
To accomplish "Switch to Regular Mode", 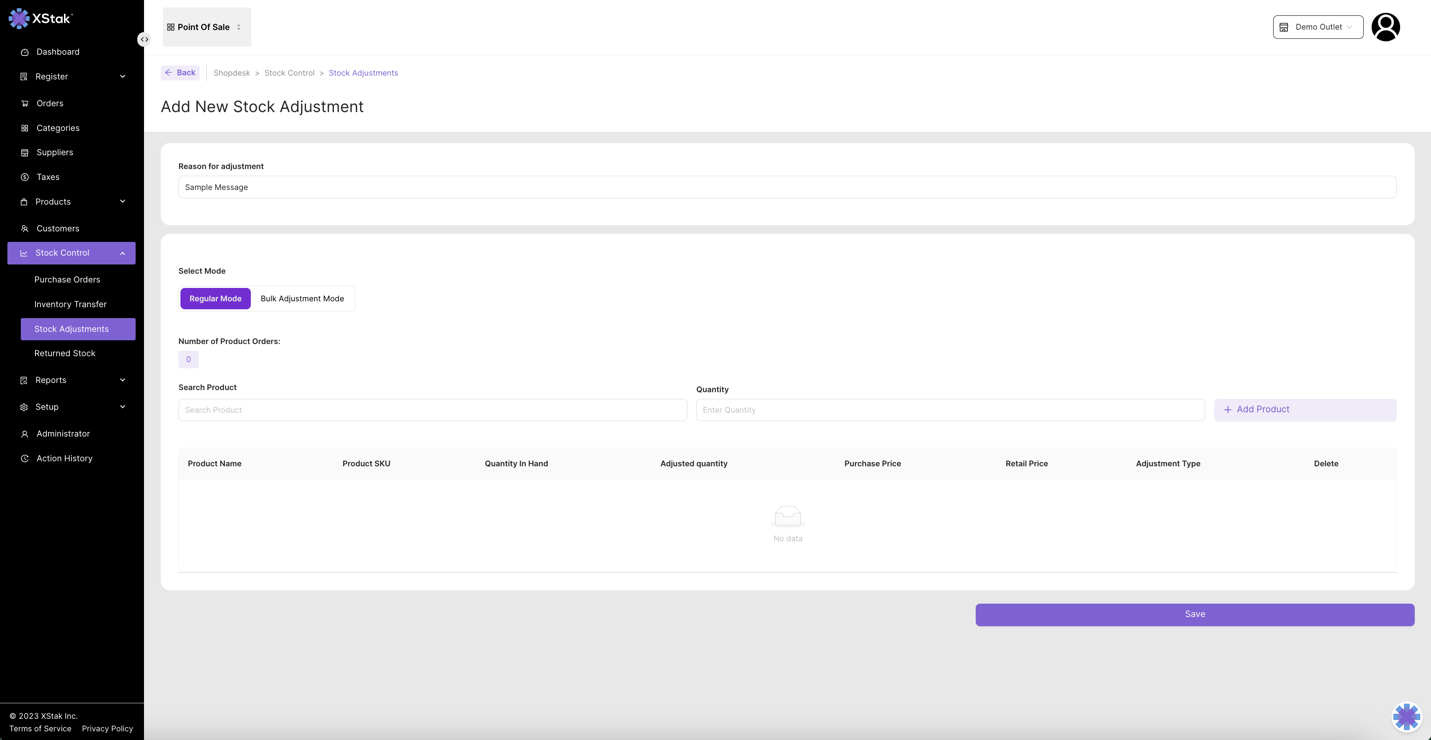I will 215,298.
